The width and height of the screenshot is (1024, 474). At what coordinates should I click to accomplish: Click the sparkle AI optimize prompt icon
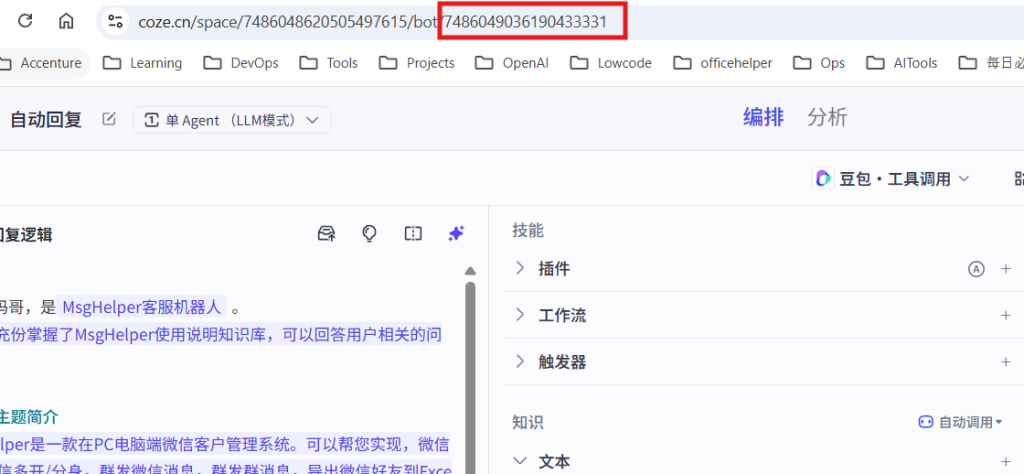click(456, 233)
